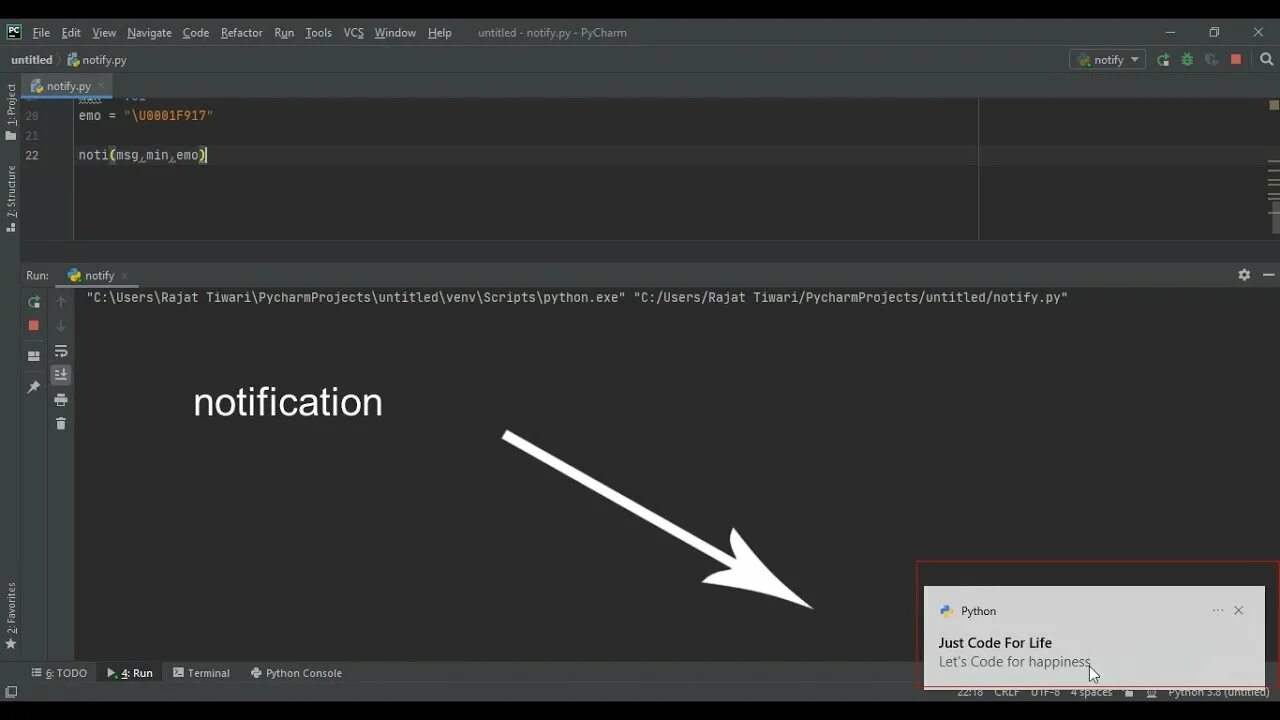Stop the running notify process in Run panel

pyautogui.click(x=34, y=325)
